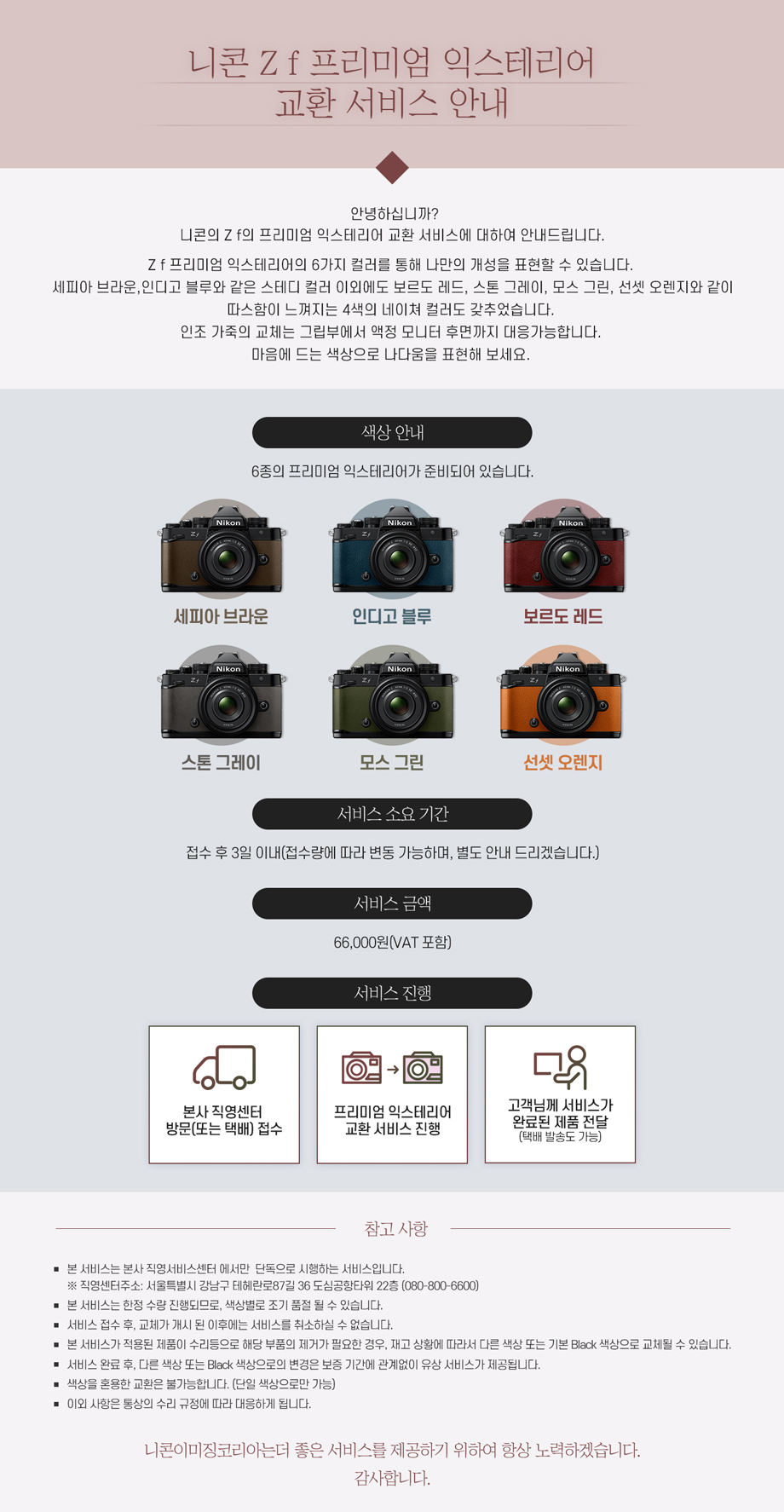Click the 본사 직영센터 방문 접수 step card
The width and height of the screenshot is (784, 1512).
[224, 1094]
